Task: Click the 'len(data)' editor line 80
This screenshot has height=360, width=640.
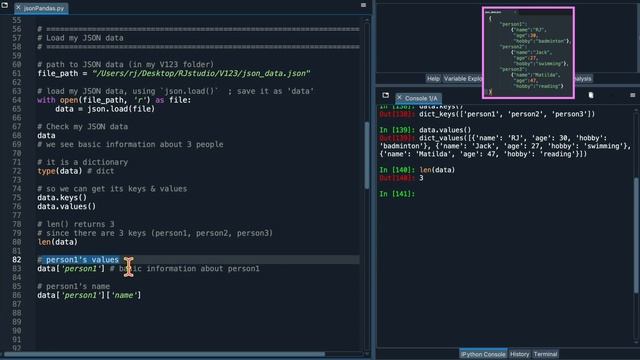Action: [57, 242]
